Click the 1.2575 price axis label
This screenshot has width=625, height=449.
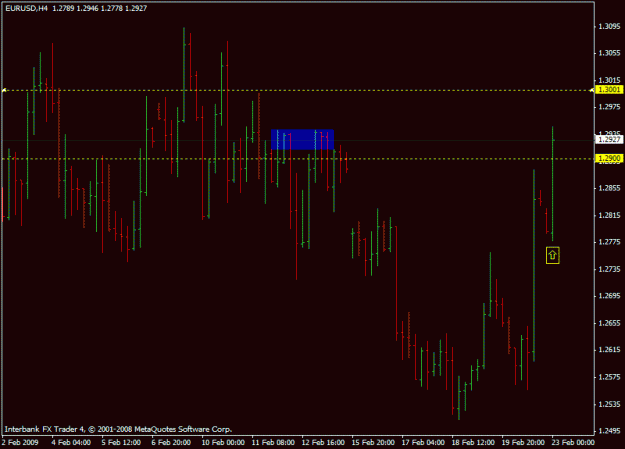[x=609, y=377]
